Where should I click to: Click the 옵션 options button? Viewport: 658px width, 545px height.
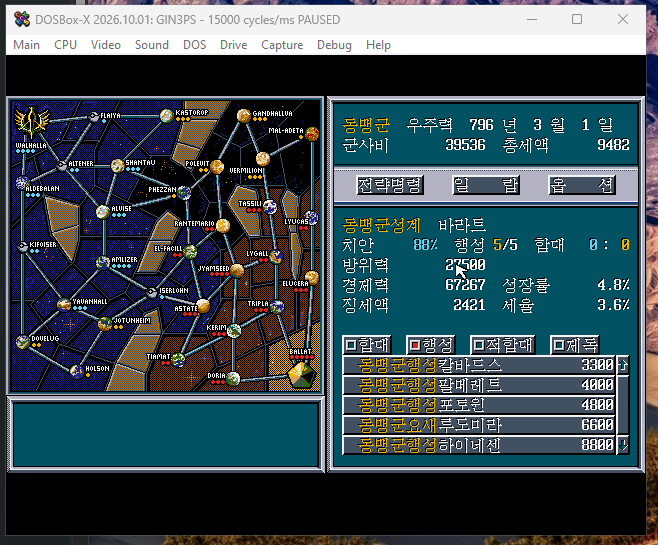pos(582,185)
